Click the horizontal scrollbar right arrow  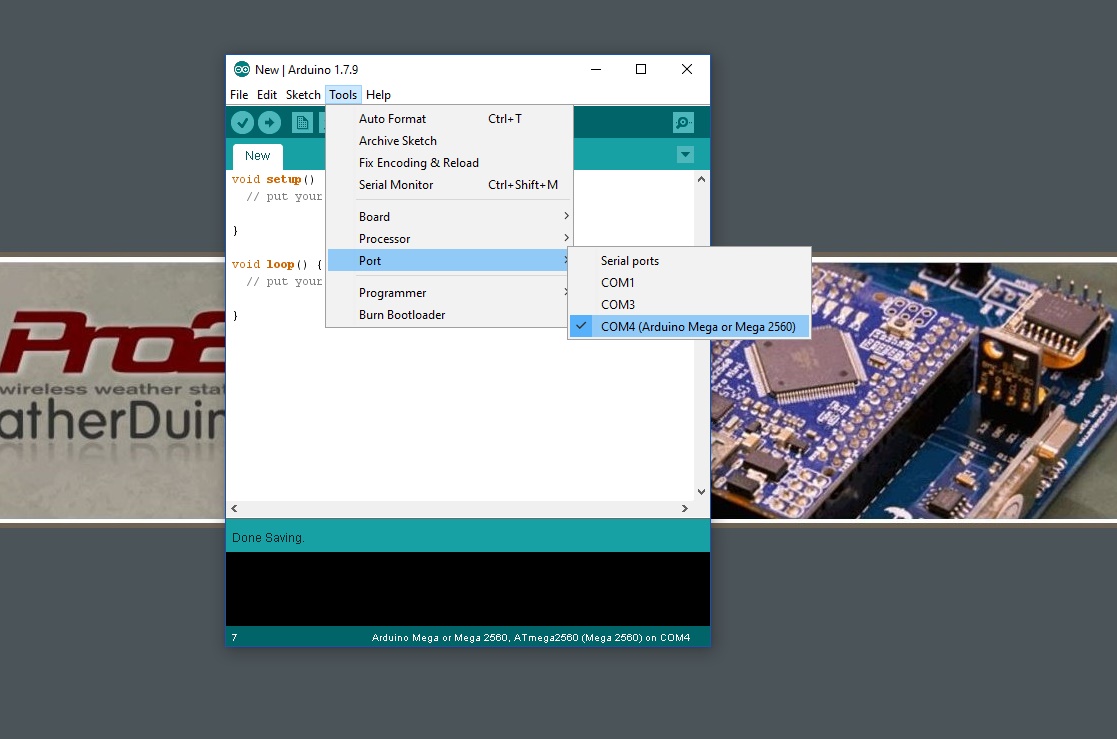coord(685,509)
